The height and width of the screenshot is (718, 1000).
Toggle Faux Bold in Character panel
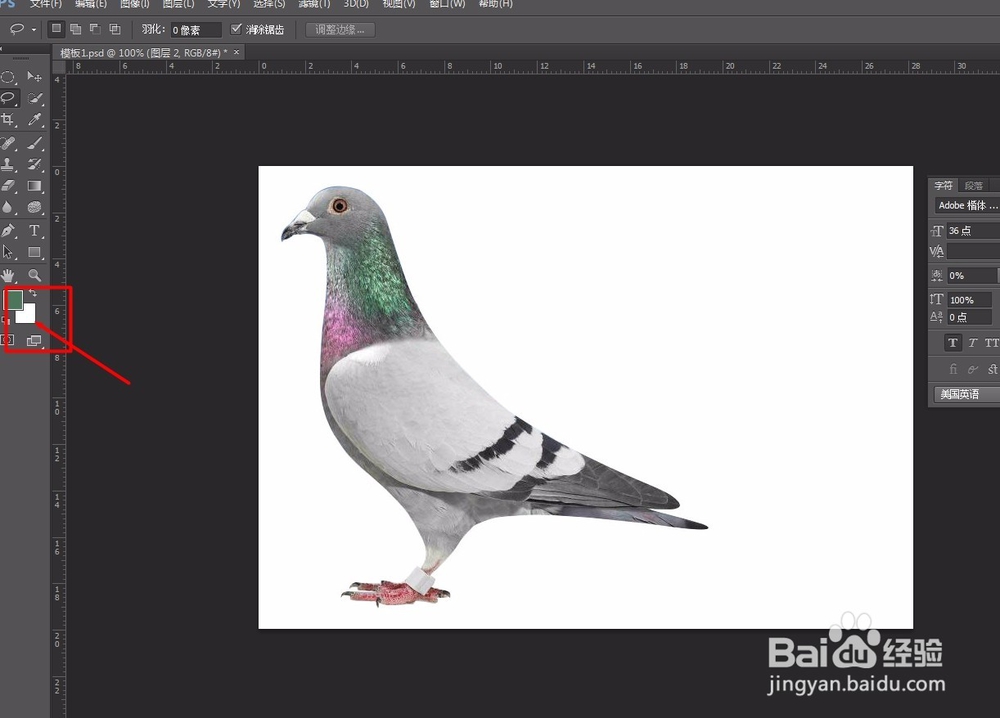click(x=953, y=343)
